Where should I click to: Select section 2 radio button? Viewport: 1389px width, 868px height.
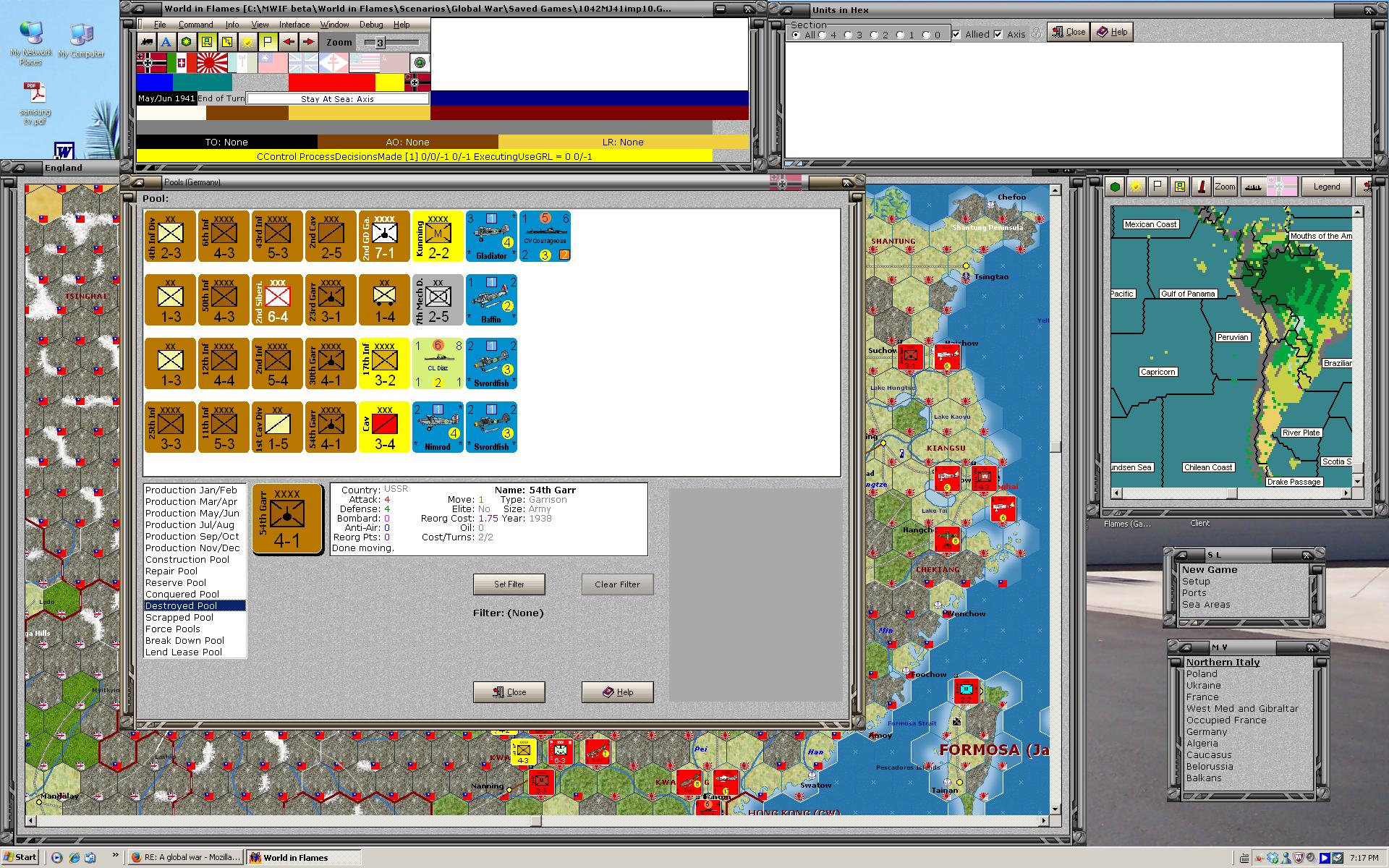[x=874, y=35]
